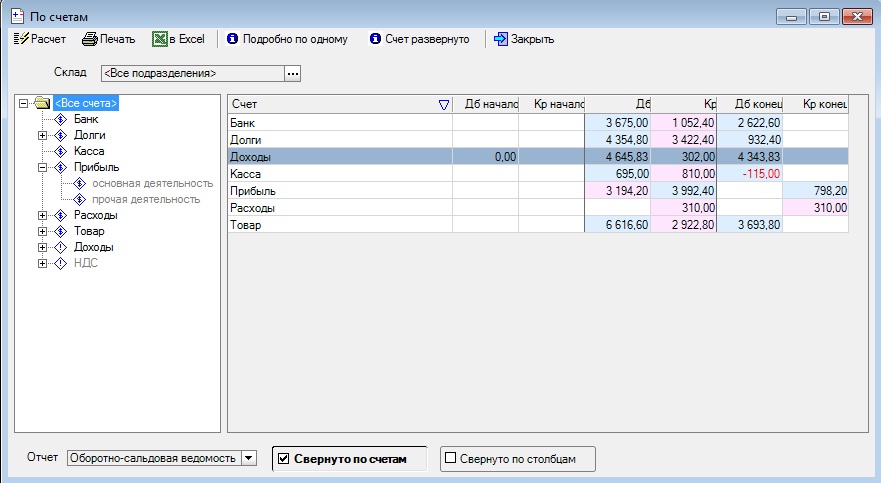Uncheck Свернуто по счетам checkbox
This screenshot has width=881, height=483.
click(284, 459)
